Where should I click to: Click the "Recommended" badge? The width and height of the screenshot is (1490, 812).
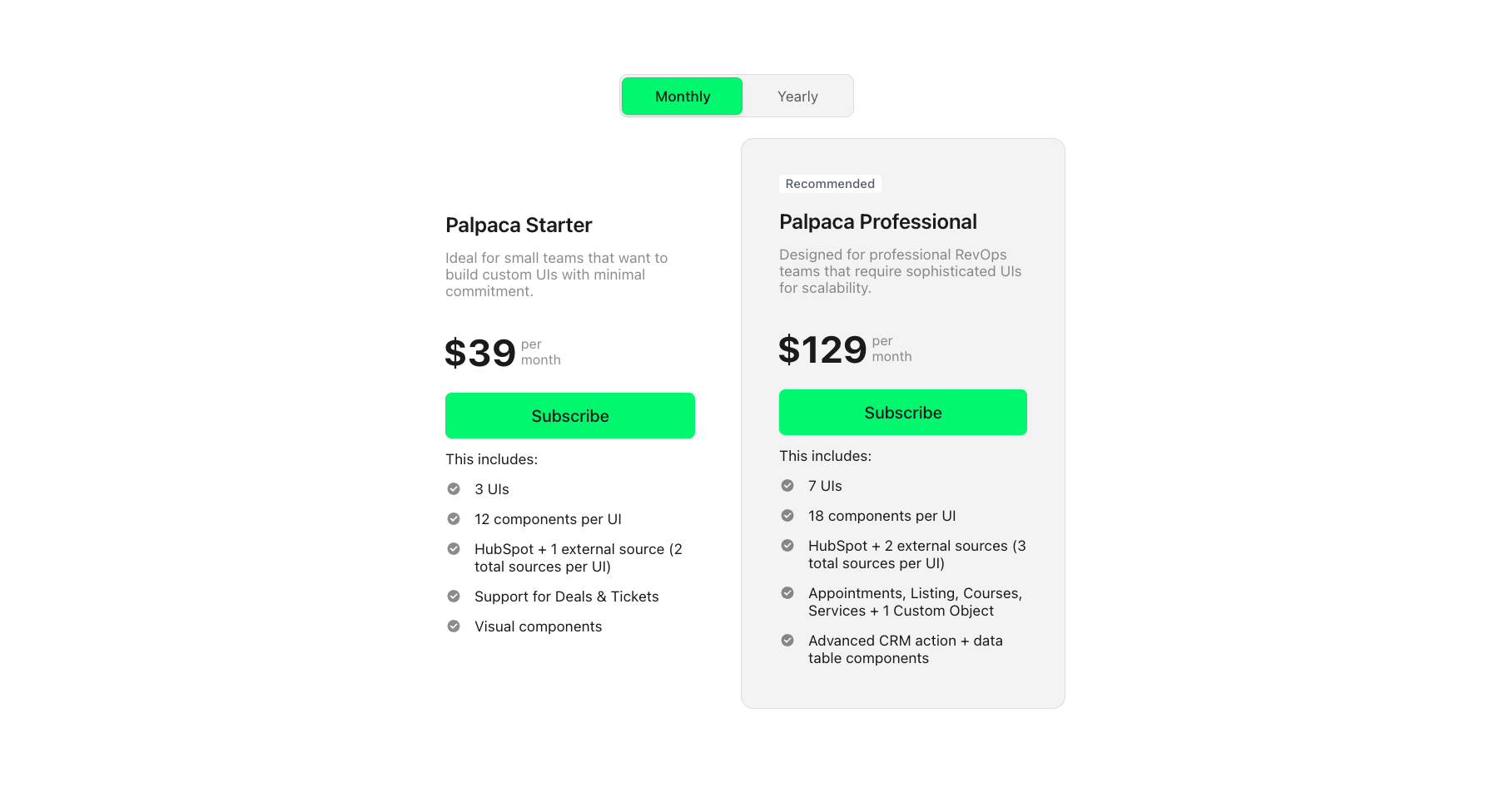click(830, 184)
